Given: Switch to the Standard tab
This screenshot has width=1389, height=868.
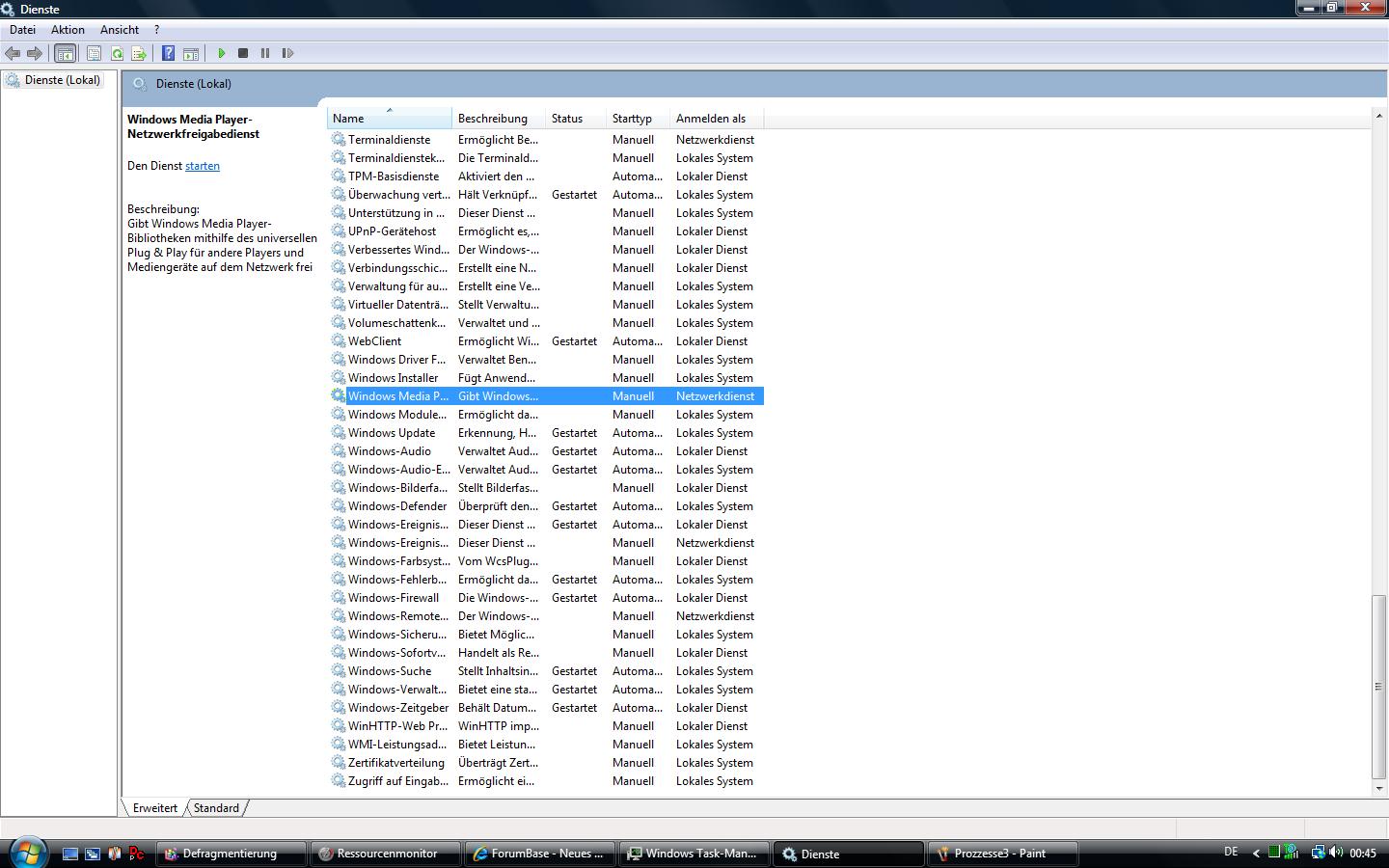Looking at the screenshot, I should [216, 808].
